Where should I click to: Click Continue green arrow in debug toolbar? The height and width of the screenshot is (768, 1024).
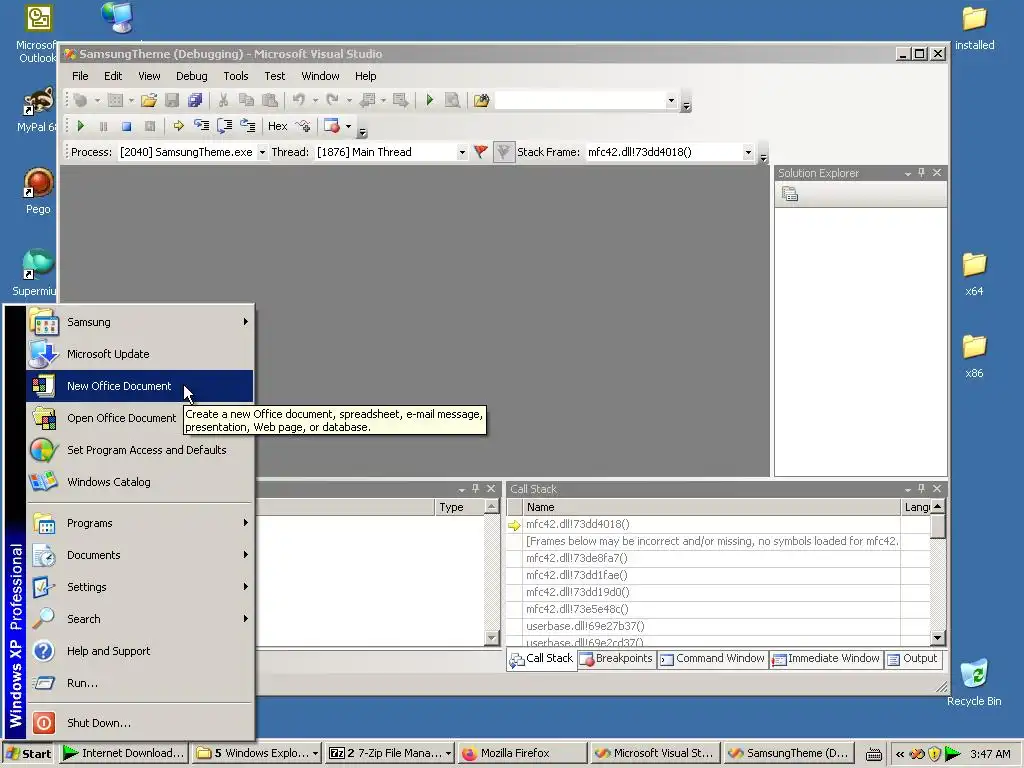(80, 126)
